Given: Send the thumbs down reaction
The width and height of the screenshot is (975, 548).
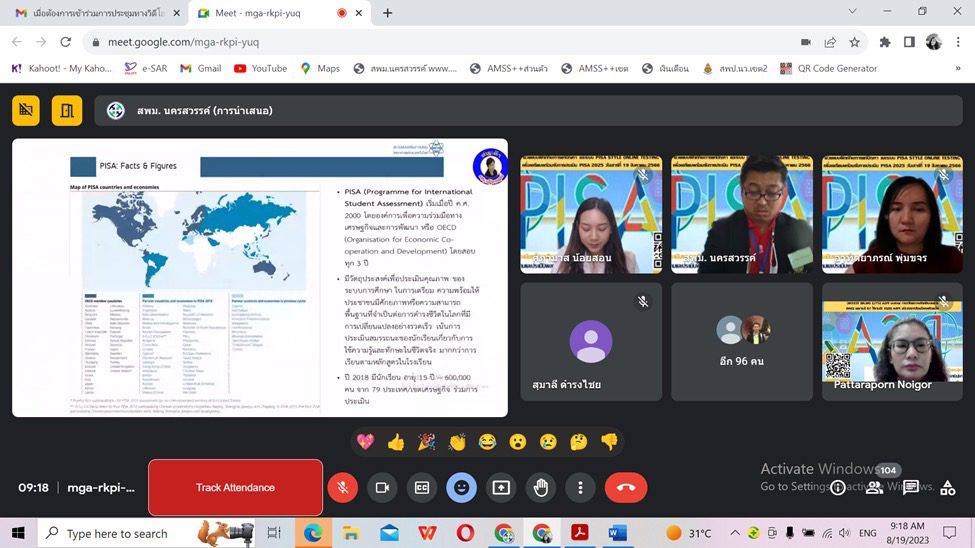Looking at the screenshot, I should point(609,442).
